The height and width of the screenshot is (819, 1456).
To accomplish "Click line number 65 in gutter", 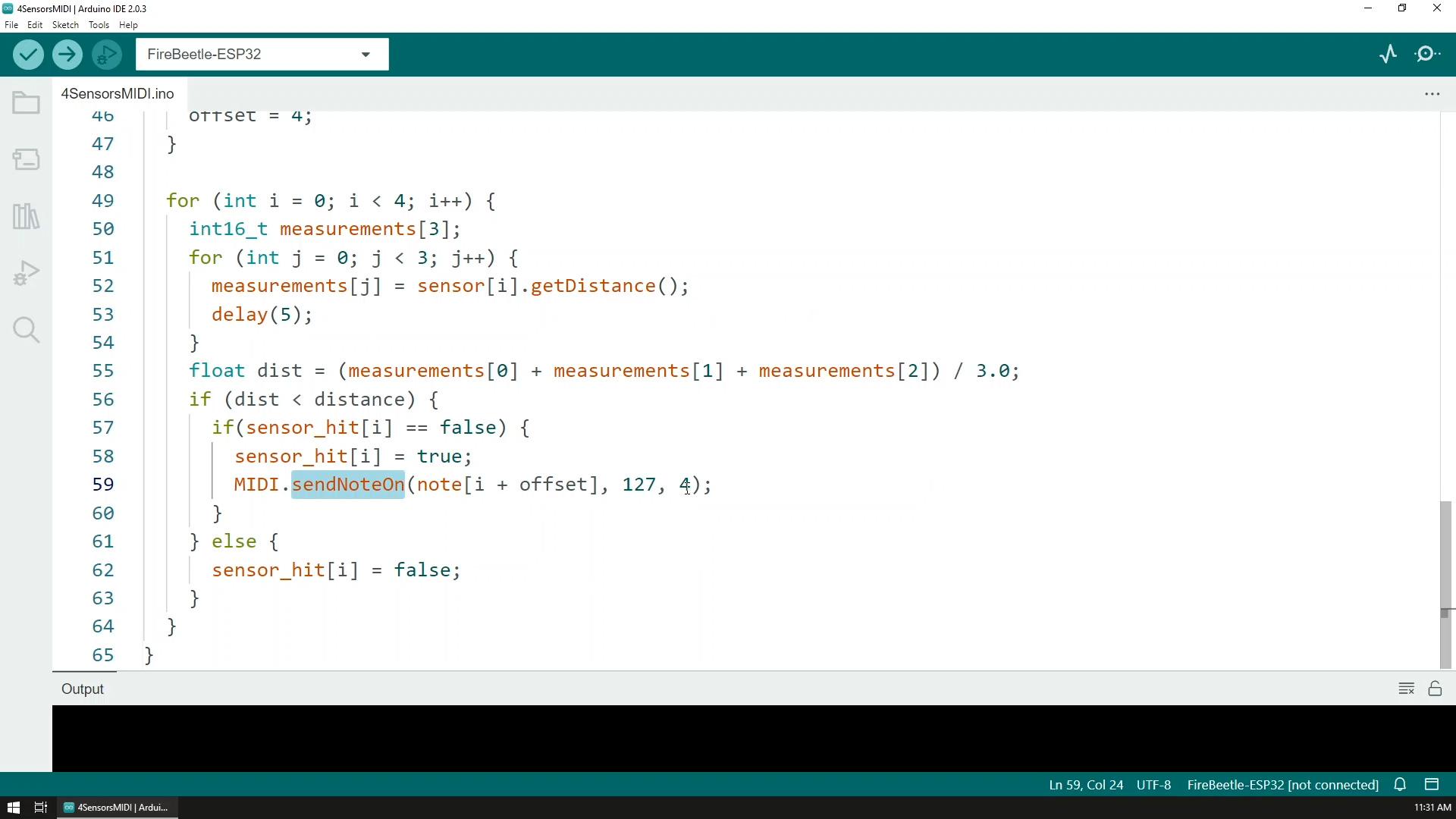I will 103,655.
